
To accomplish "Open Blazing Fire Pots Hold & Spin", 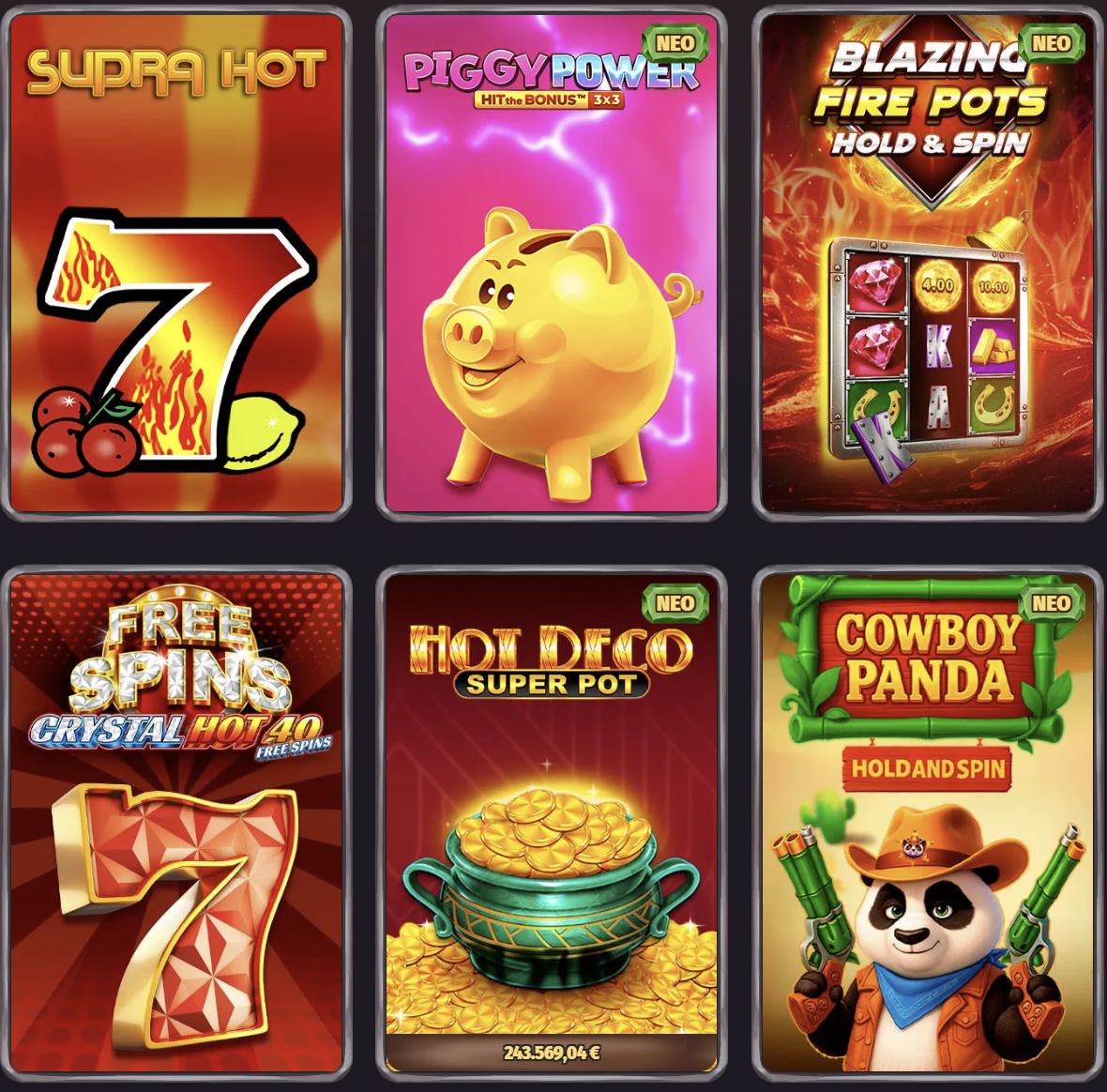I will tap(928, 263).
